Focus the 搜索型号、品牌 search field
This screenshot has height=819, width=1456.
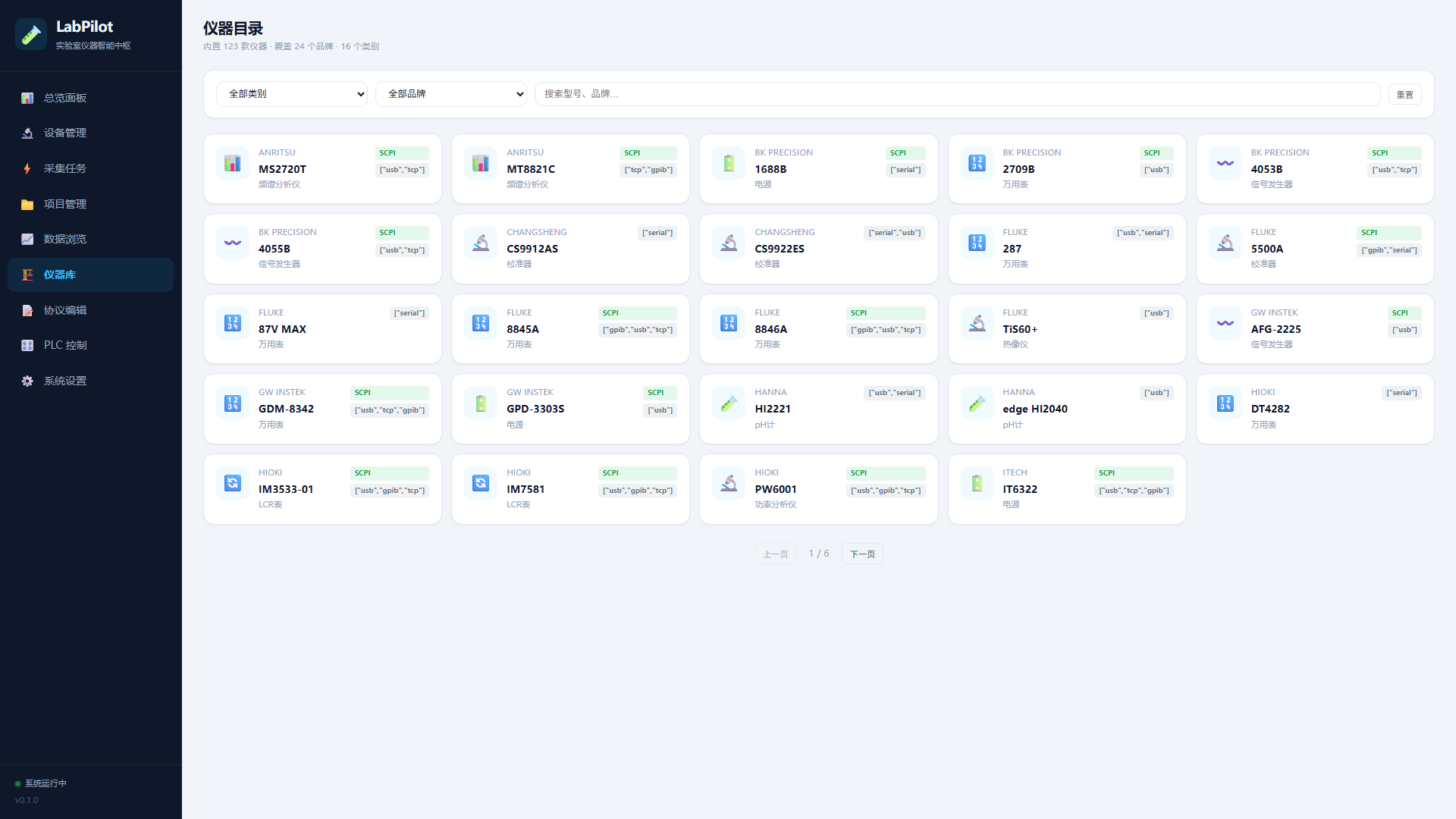[958, 94]
